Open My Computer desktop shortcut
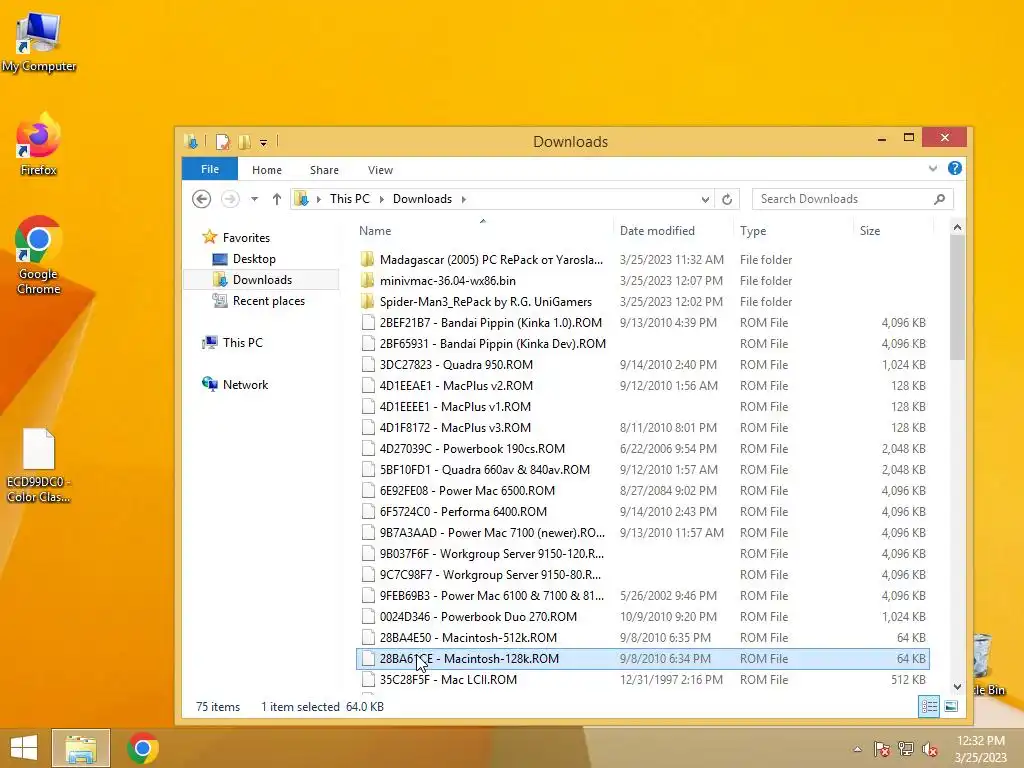This screenshot has height=768, width=1024. pyautogui.click(x=39, y=42)
